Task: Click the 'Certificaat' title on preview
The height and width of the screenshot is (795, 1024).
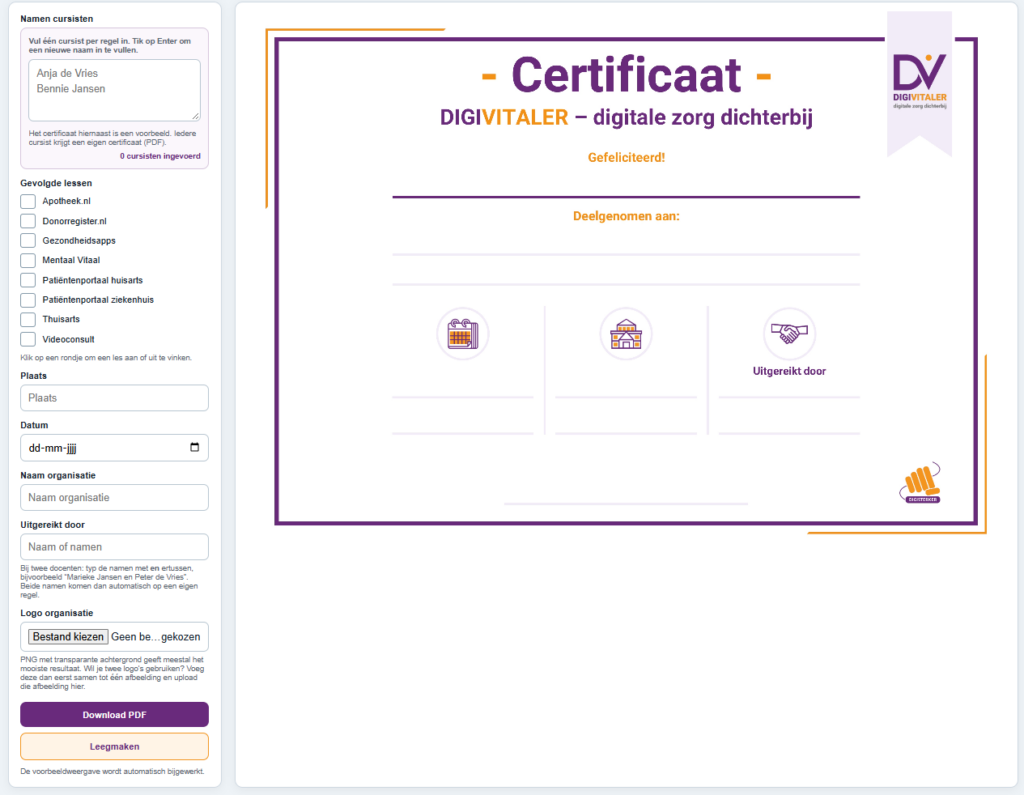Action: pyautogui.click(x=626, y=74)
